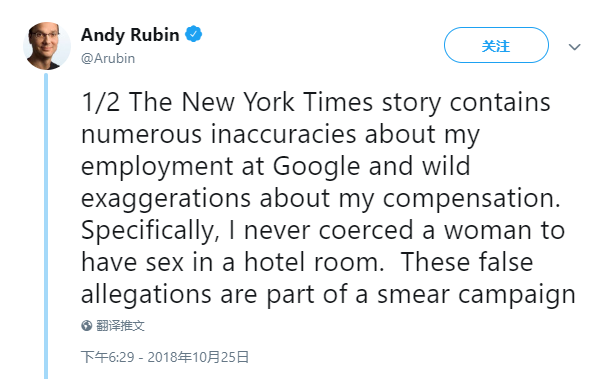Viewport: 616px width, 379px height.
Task: Click 'numerous inaccuracies' in the tweet text
Action: (218, 134)
